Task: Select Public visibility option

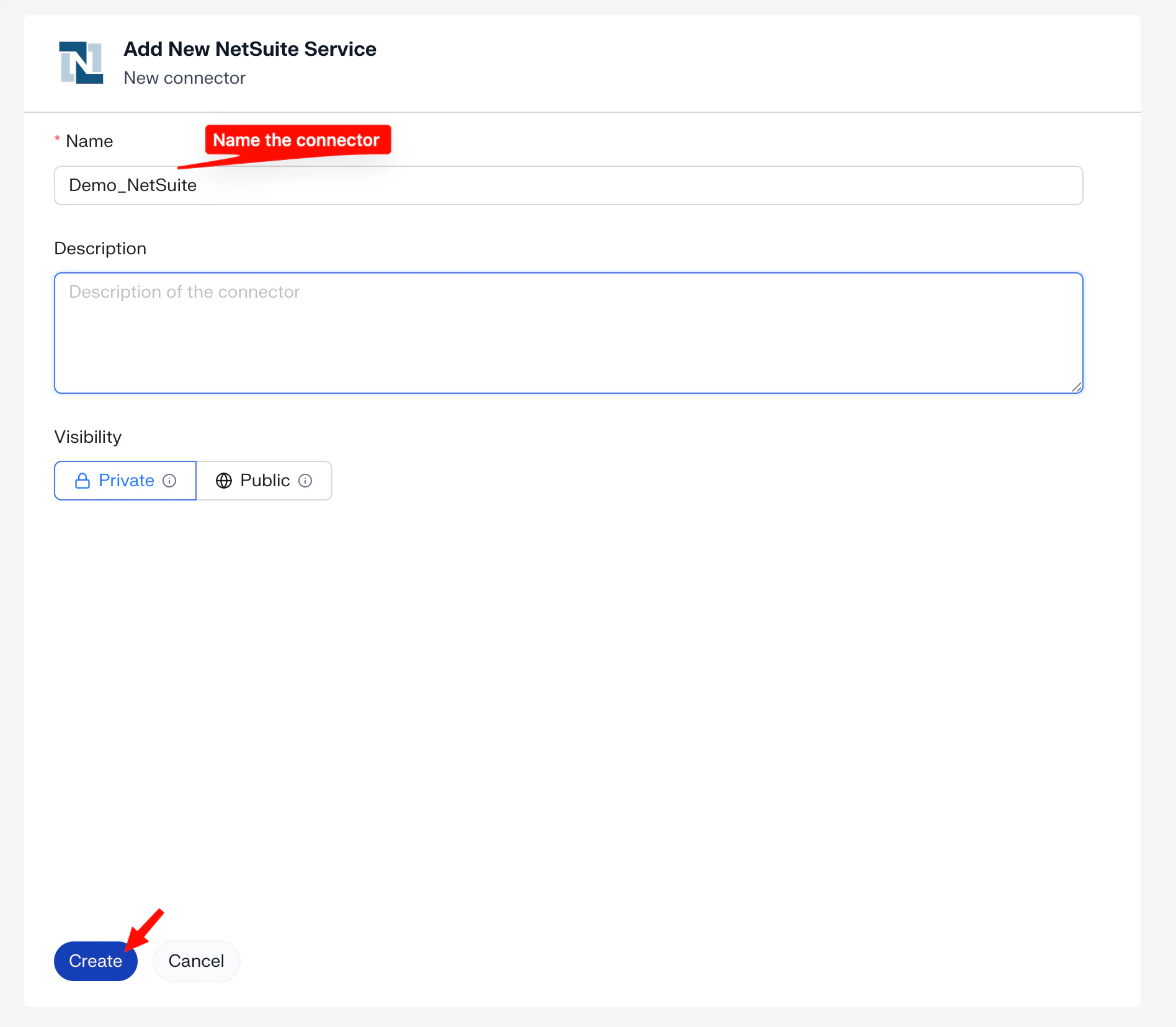Action: (x=264, y=481)
